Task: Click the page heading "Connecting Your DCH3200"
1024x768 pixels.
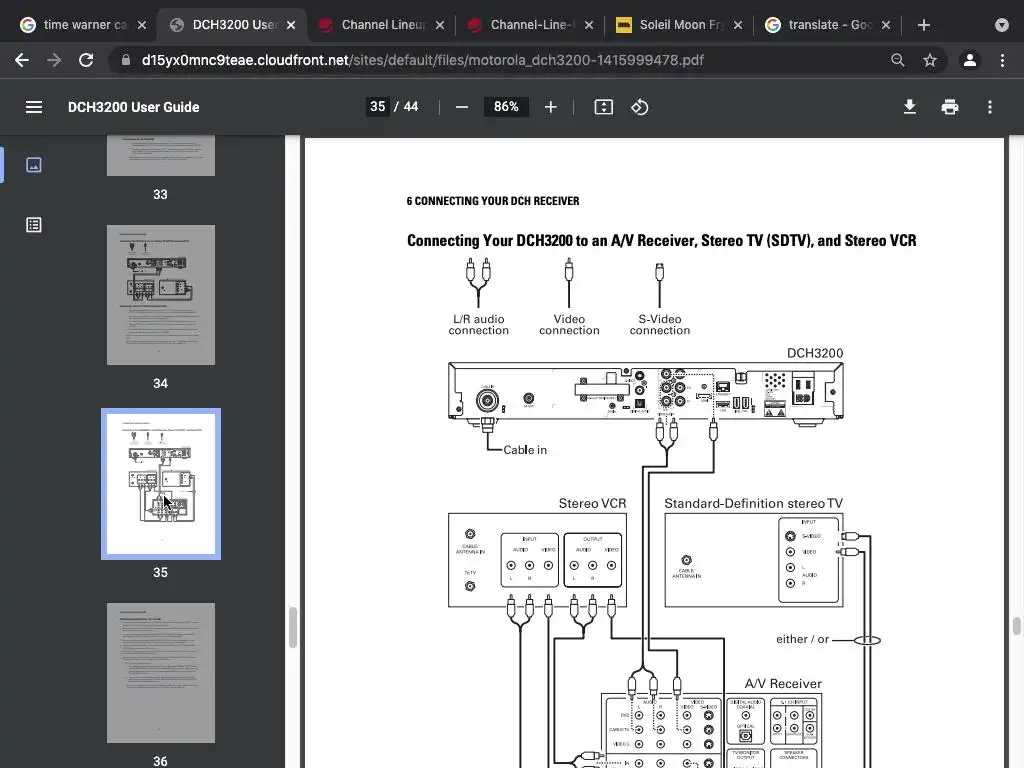Action: click(x=662, y=240)
